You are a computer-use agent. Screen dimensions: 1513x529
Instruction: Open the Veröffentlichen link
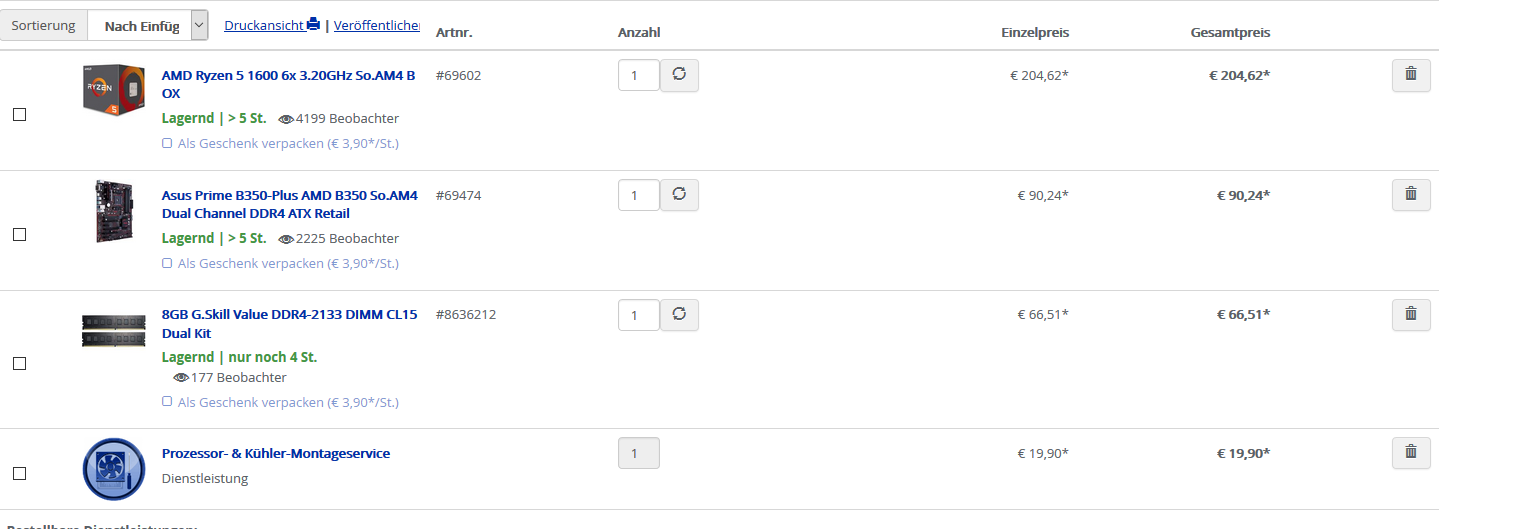(x=377, y=25)
